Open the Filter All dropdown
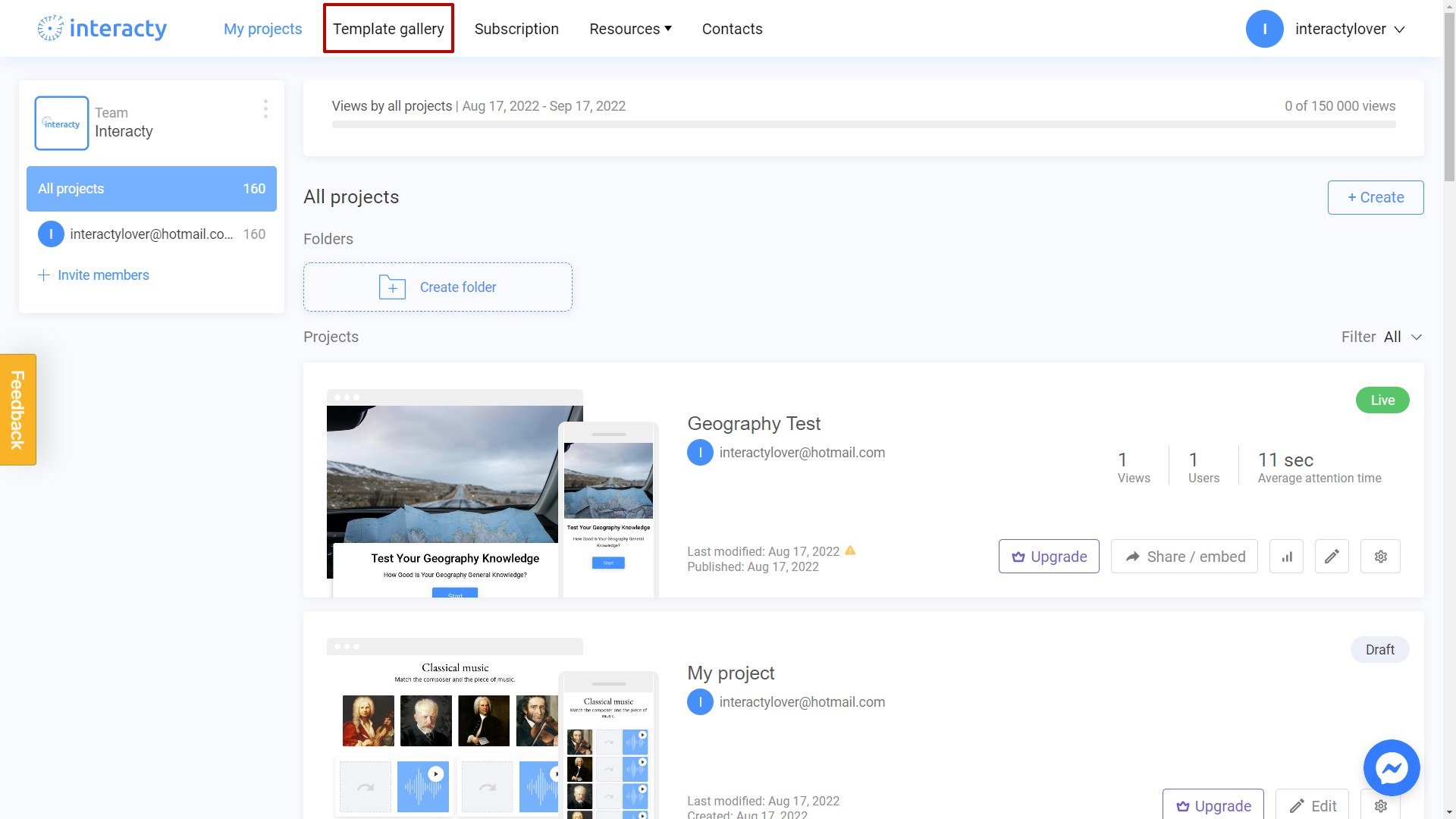 tap(1382, 337)
